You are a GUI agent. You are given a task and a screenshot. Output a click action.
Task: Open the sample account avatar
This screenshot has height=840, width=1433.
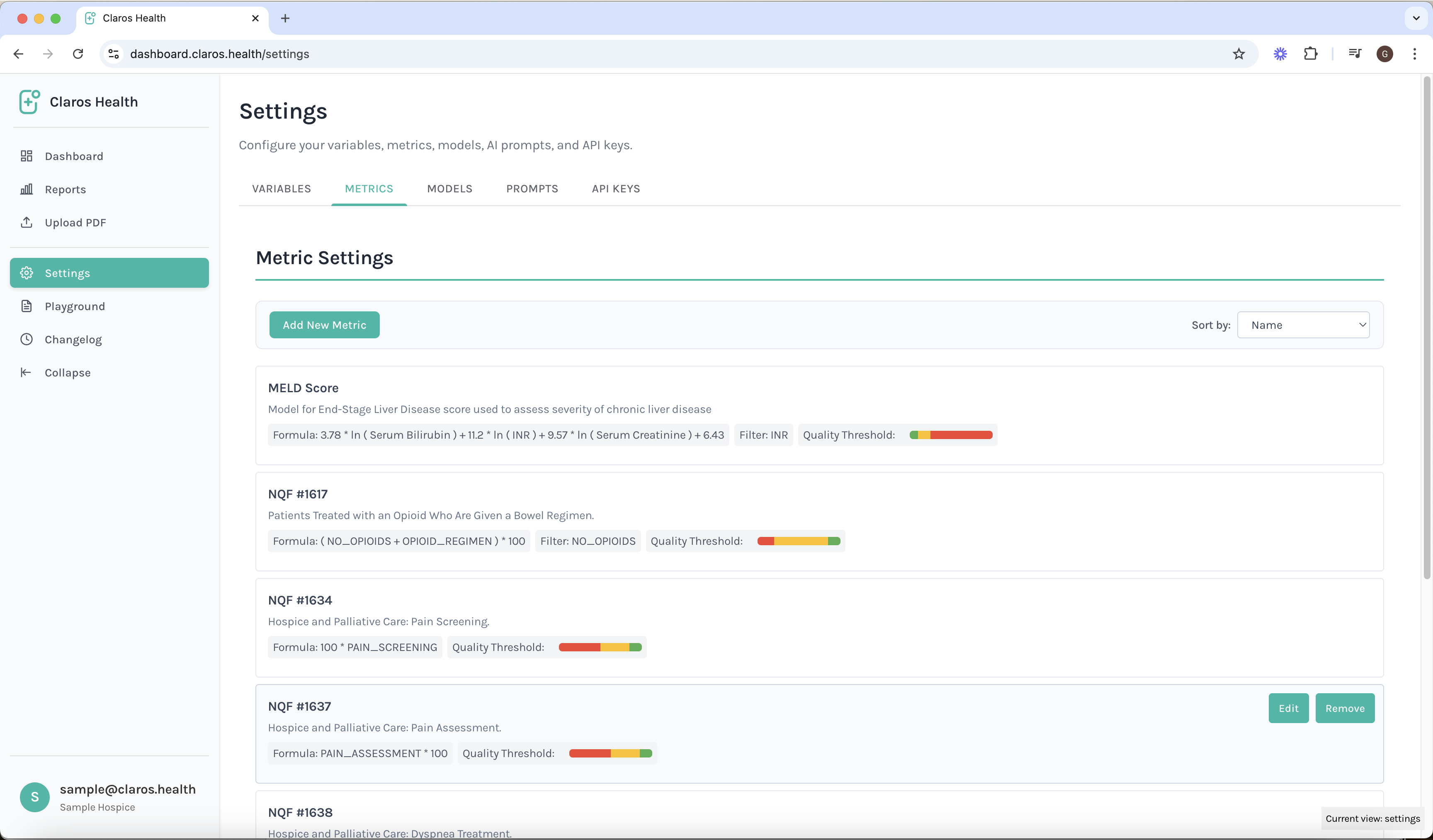tap(34, 797)
